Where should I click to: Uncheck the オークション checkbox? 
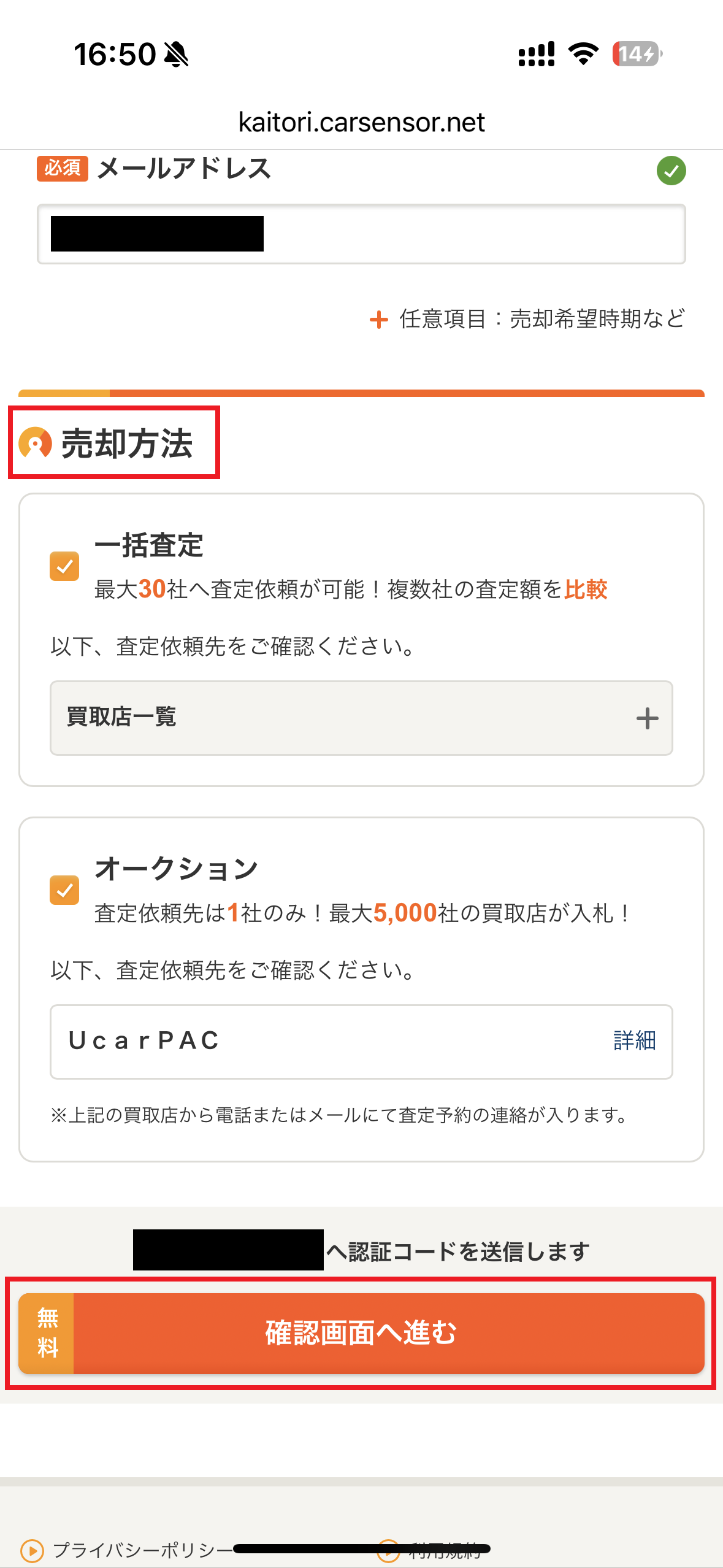tap(64, 890)
